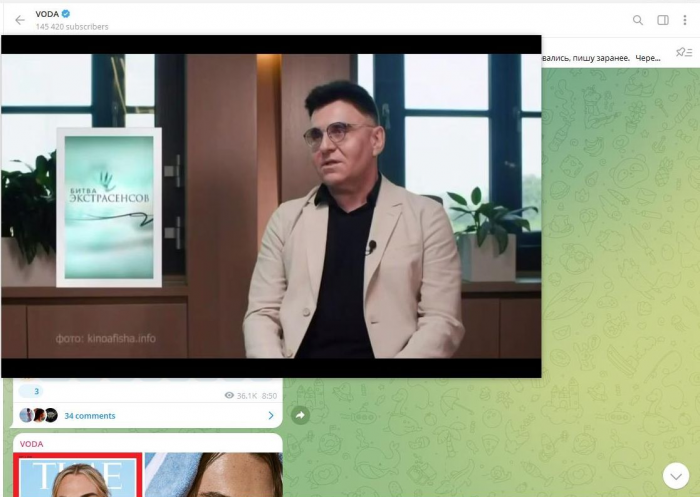Click the commenters avatar group

point(38,415)
